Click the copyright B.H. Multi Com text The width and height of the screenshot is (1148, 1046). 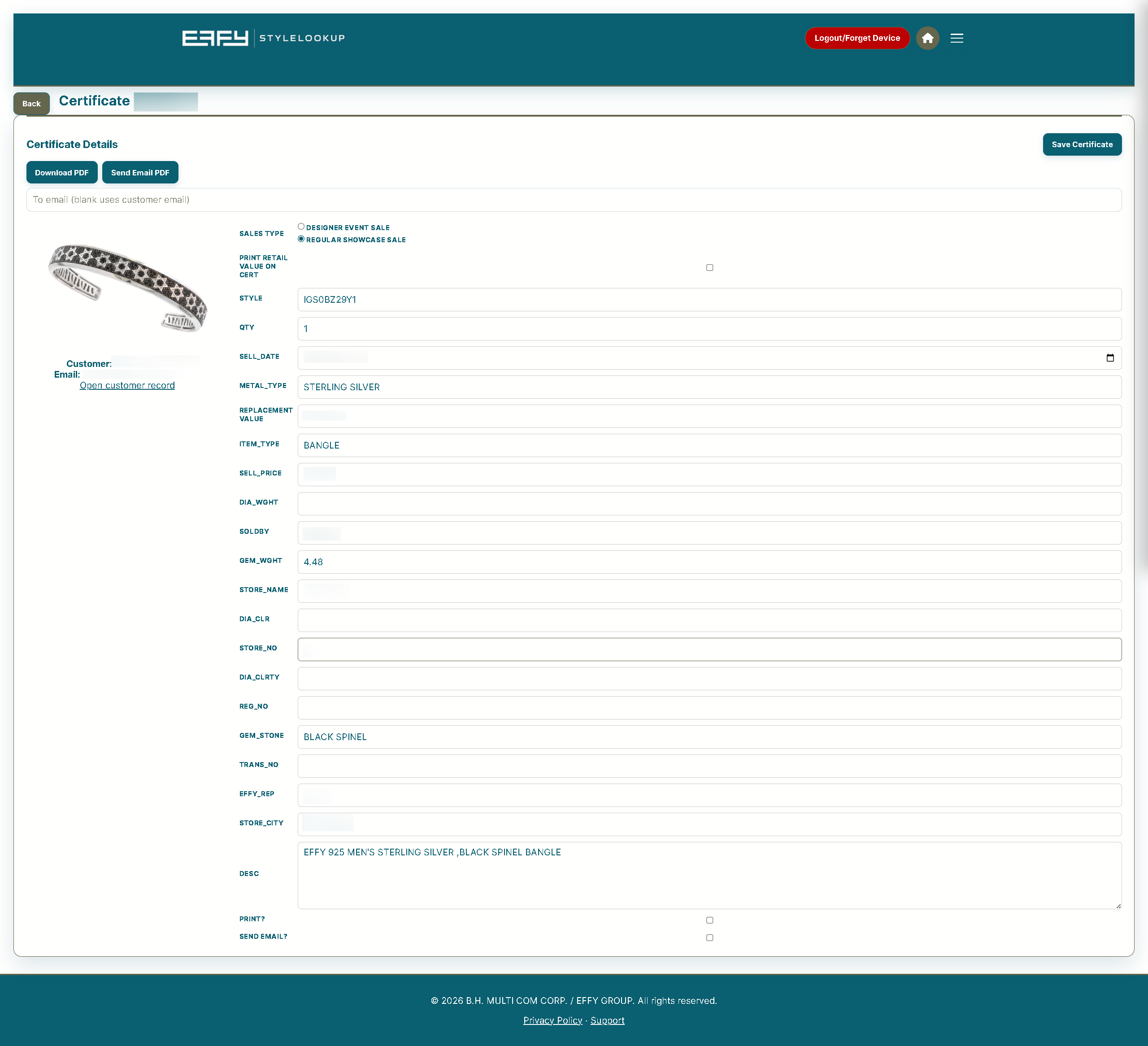coord(574,1001)
